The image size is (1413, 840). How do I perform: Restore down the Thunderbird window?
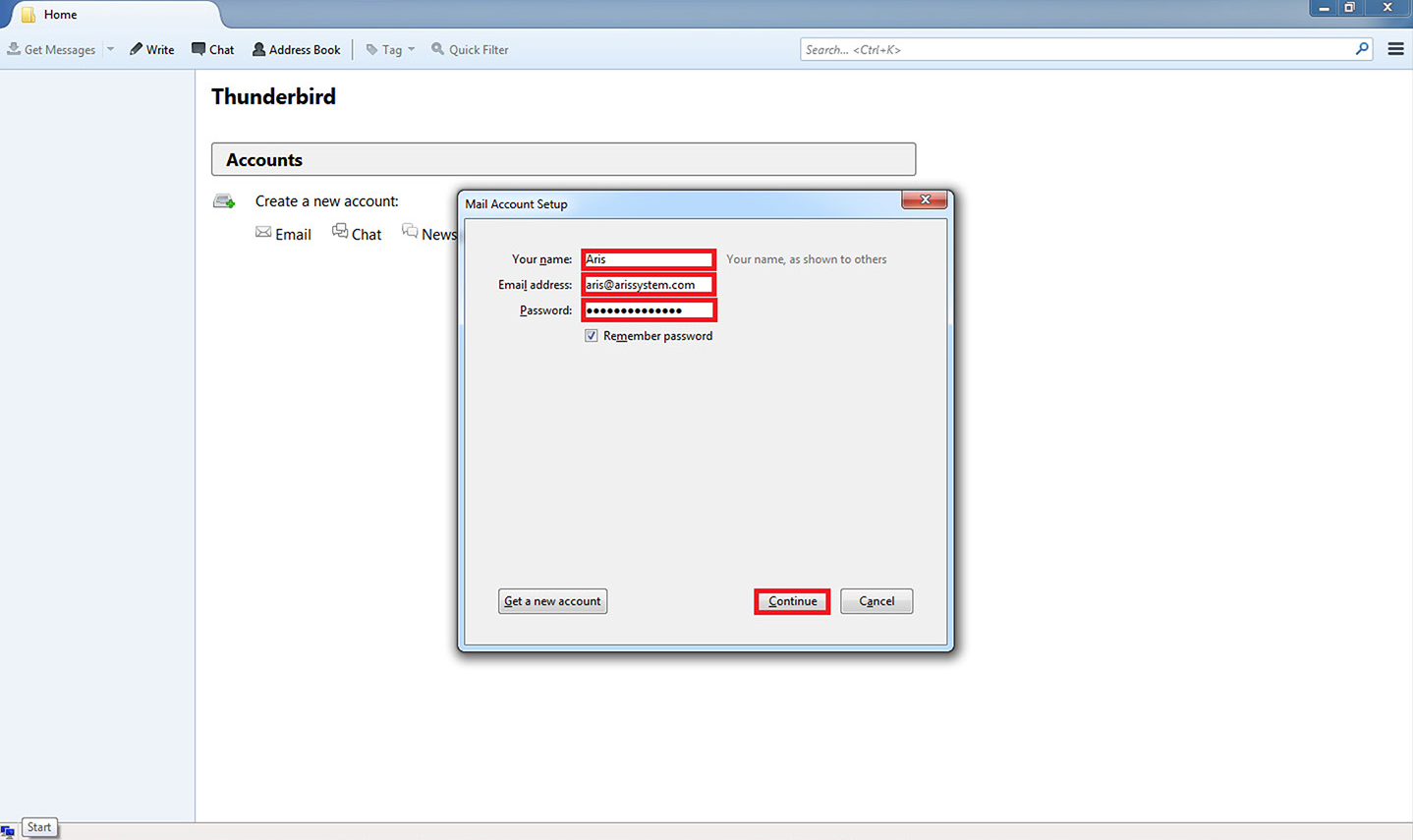point(1350,8)
